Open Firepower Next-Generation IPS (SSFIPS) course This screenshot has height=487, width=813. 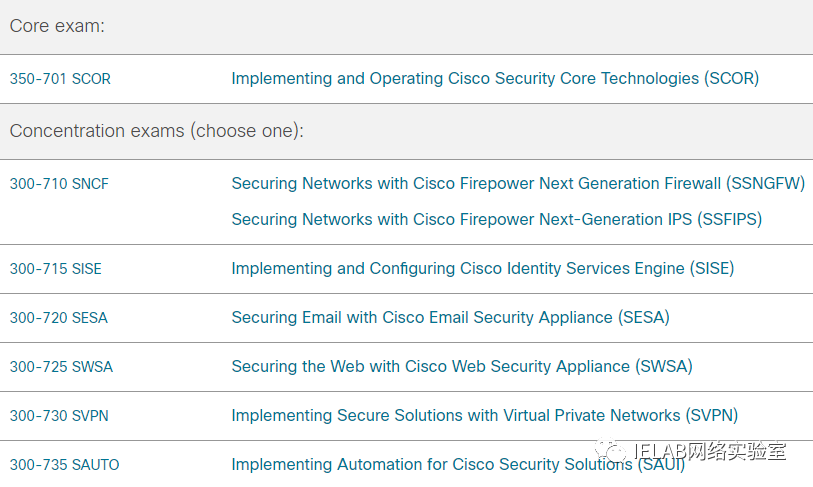point(497,219)
